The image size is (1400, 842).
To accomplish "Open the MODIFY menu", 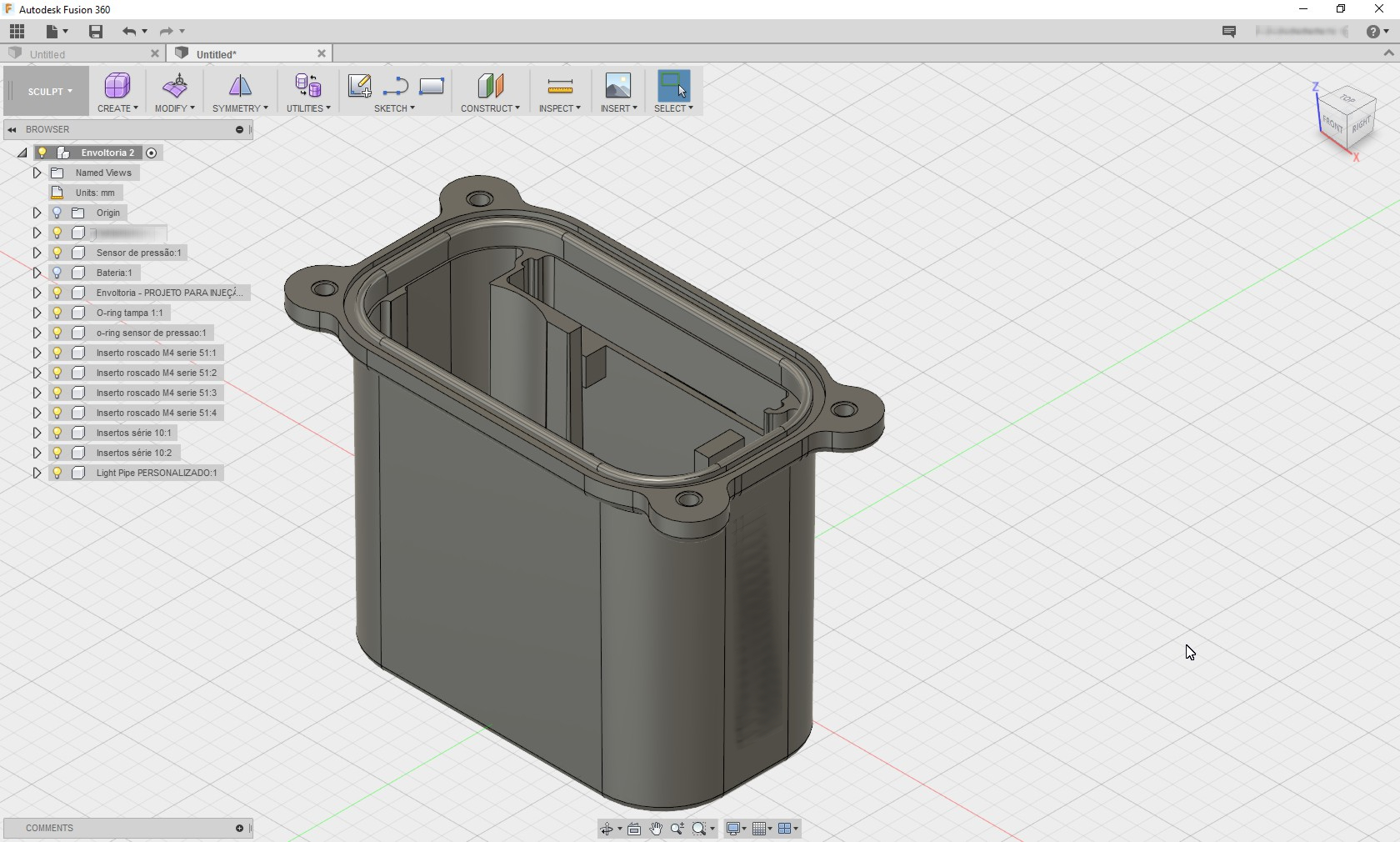I will (x=174, y=108).
